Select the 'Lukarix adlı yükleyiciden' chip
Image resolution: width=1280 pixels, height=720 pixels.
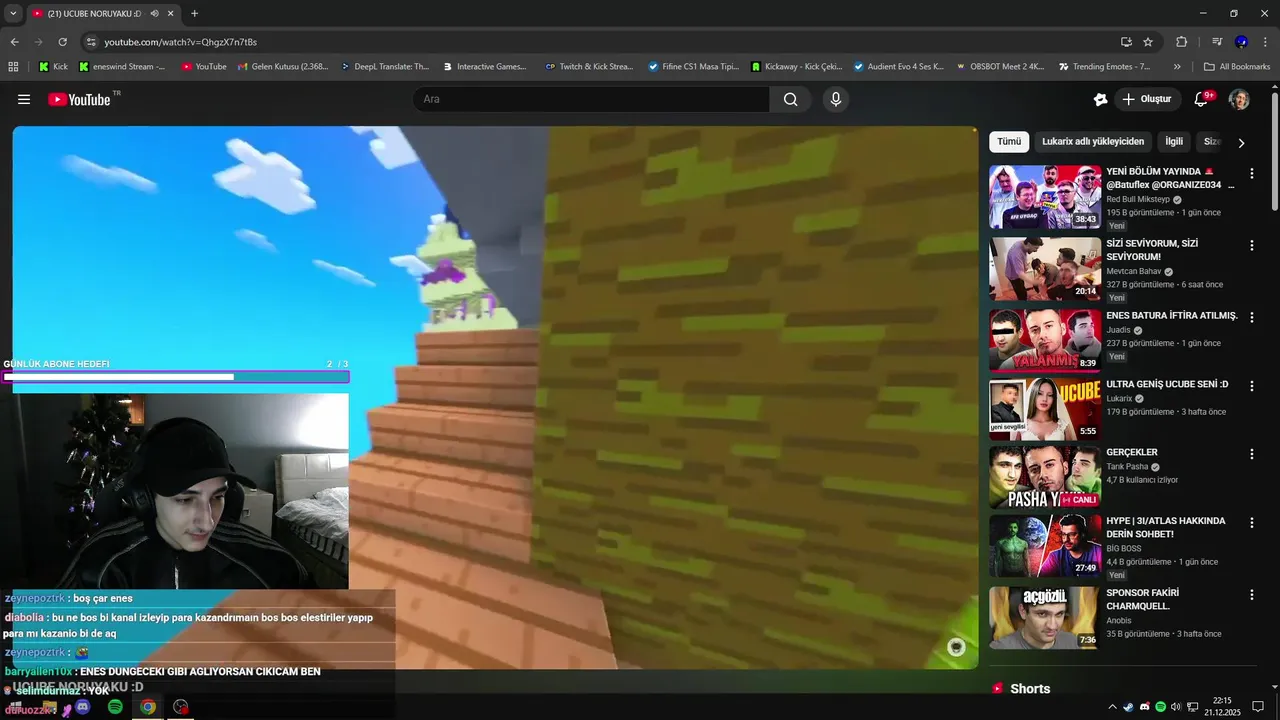click(x=1093, y=142)
